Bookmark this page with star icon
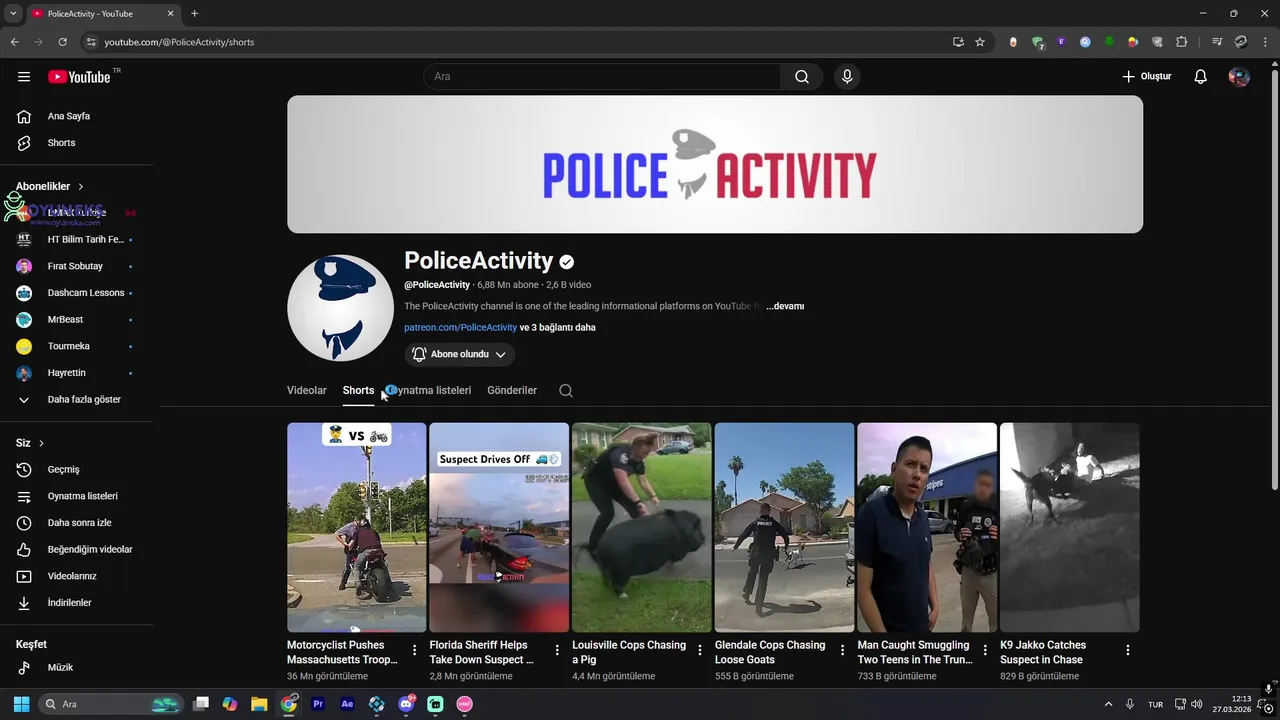Screen dimensions: 1280x720 980,42
